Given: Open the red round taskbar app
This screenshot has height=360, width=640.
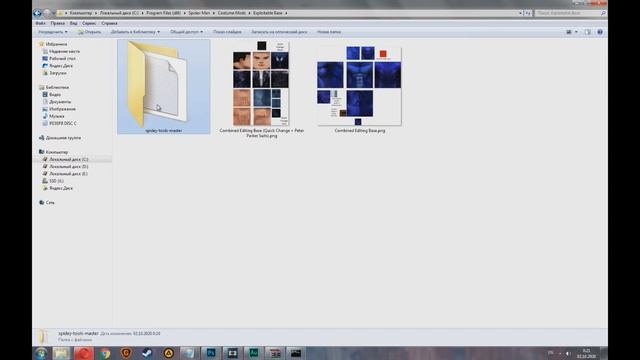Looking at the screenshot, I should (x=84, y=353).
